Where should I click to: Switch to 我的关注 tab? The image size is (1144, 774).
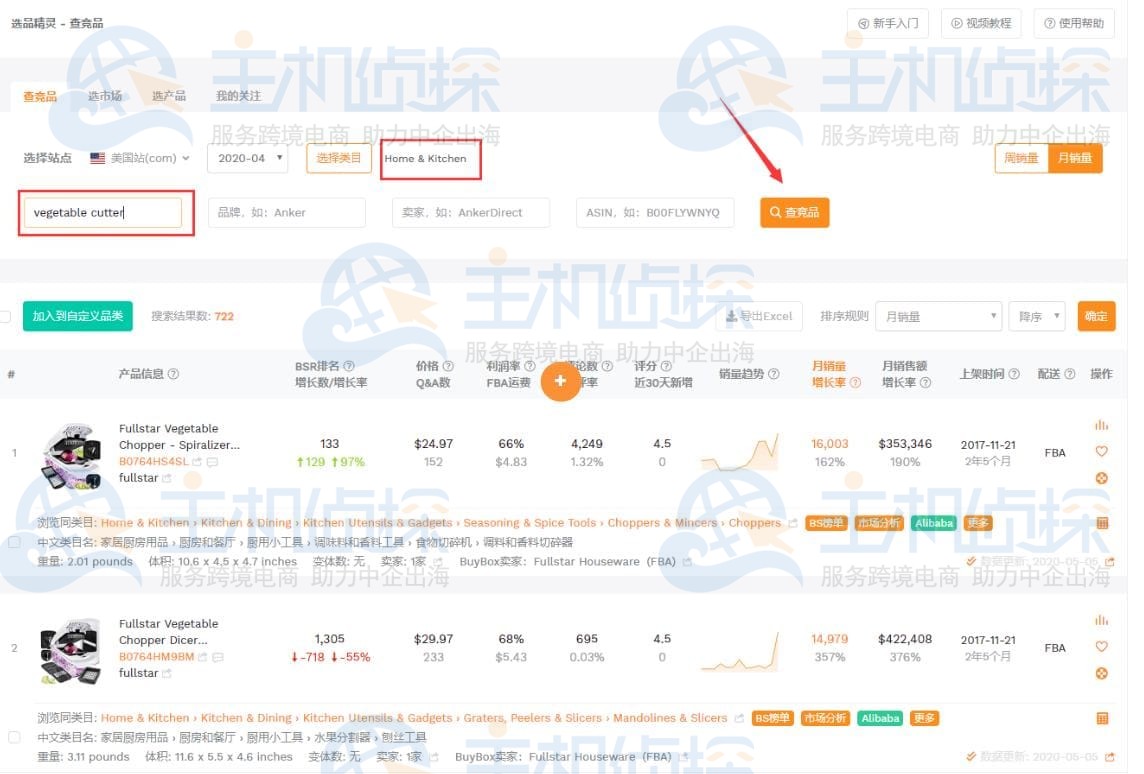(x=238, y=96)
